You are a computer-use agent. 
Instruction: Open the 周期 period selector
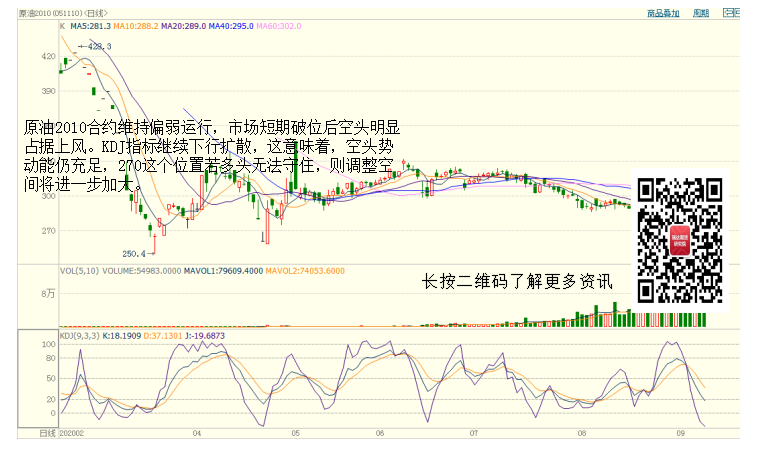pyautogui.click(x=701, y=13)
